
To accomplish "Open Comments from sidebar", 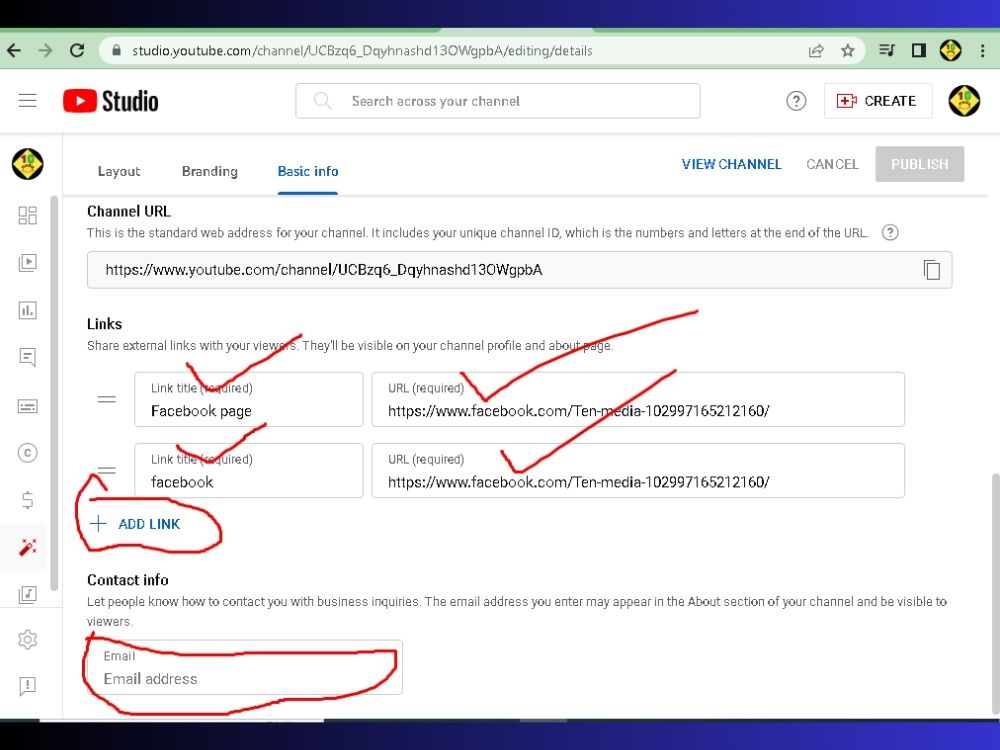I will click(27, 357).
